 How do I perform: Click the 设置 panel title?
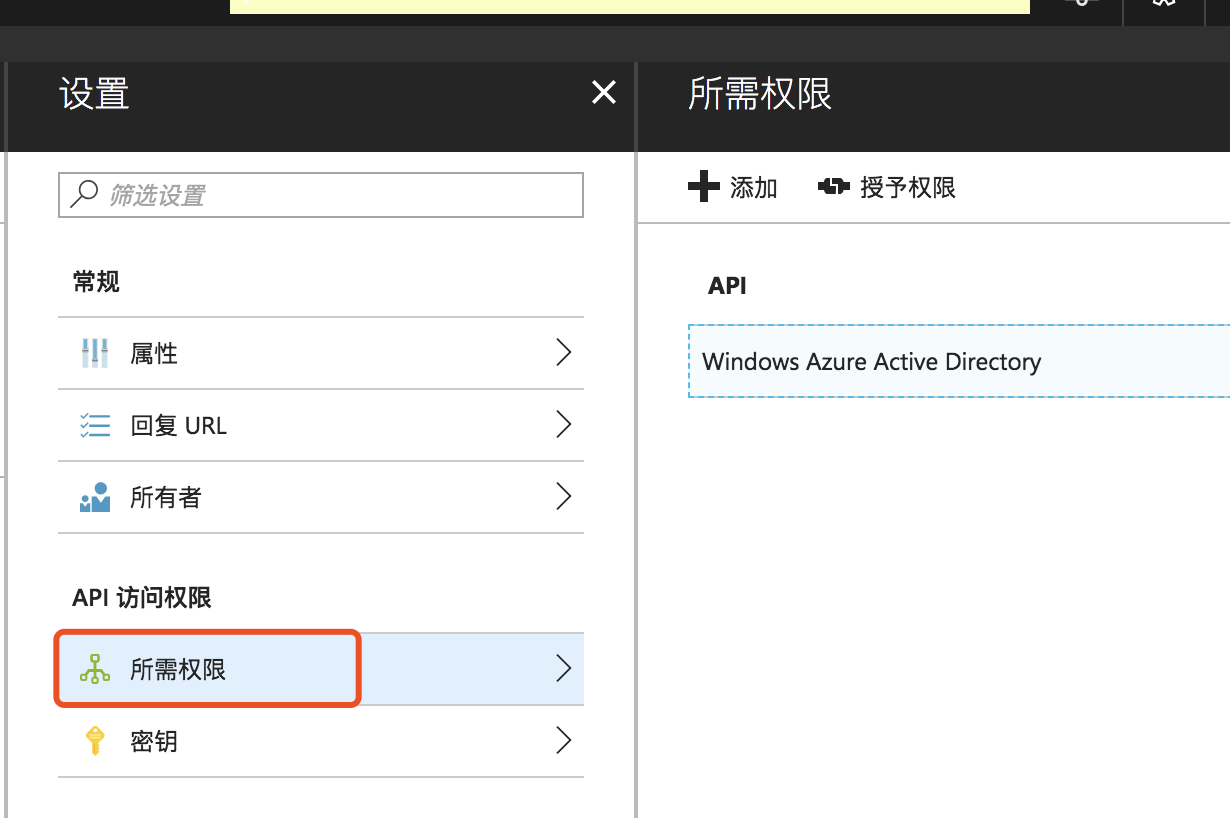point(94,94)
